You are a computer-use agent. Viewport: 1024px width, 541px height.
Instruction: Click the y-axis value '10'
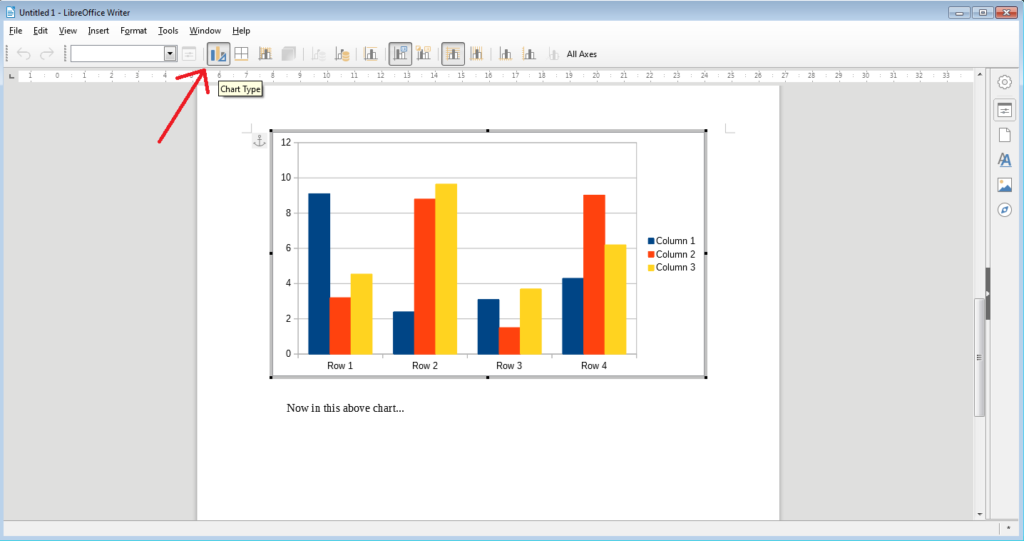click(x=286, y=178)
